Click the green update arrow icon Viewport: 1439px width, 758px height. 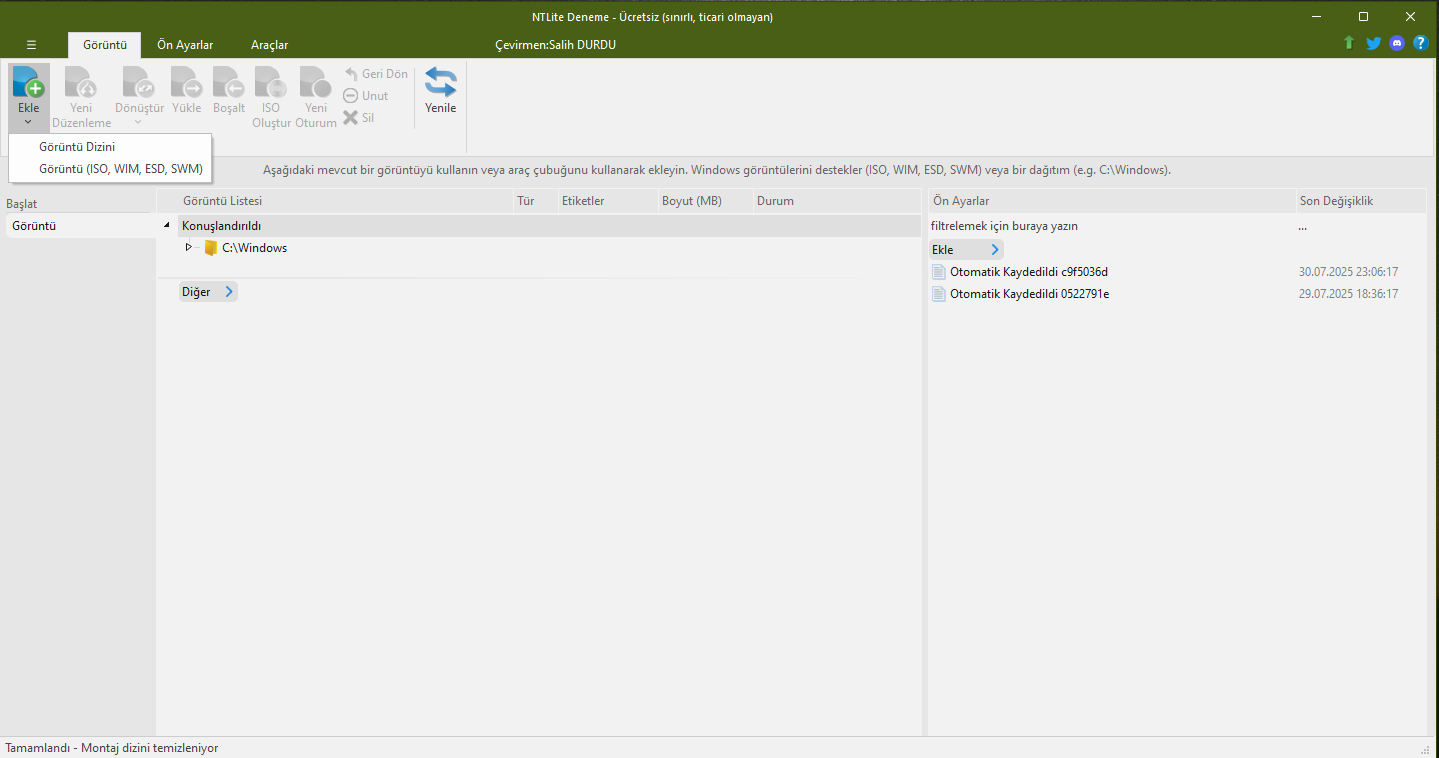click(x=1349, y=43)
